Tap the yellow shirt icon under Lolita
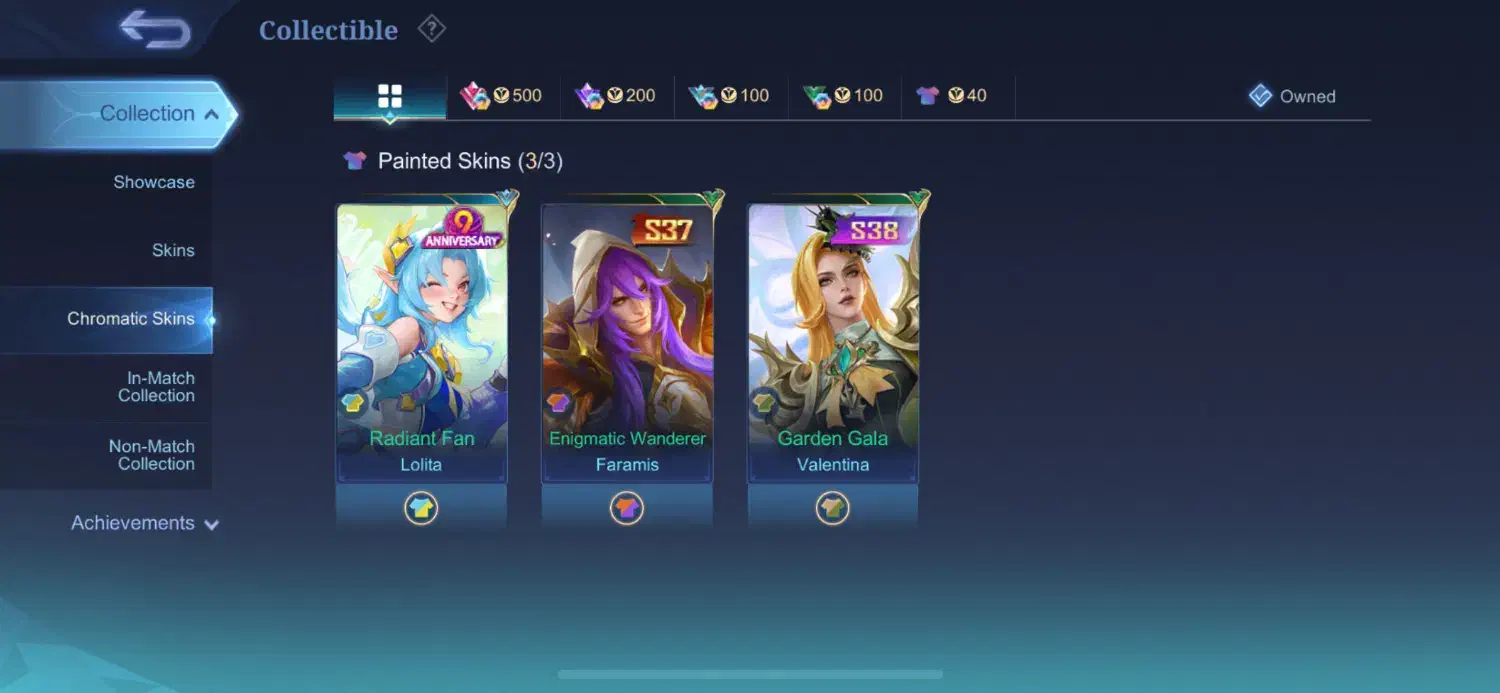This screenshot has height=693, width=1500. click(421, 508)
